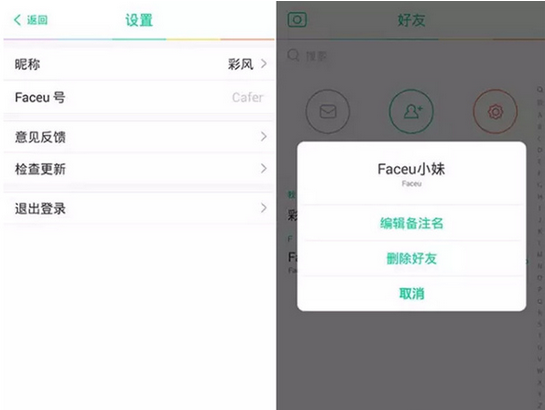
Task: Tap the alphabet index sidebar
Action: coord(540,247)
